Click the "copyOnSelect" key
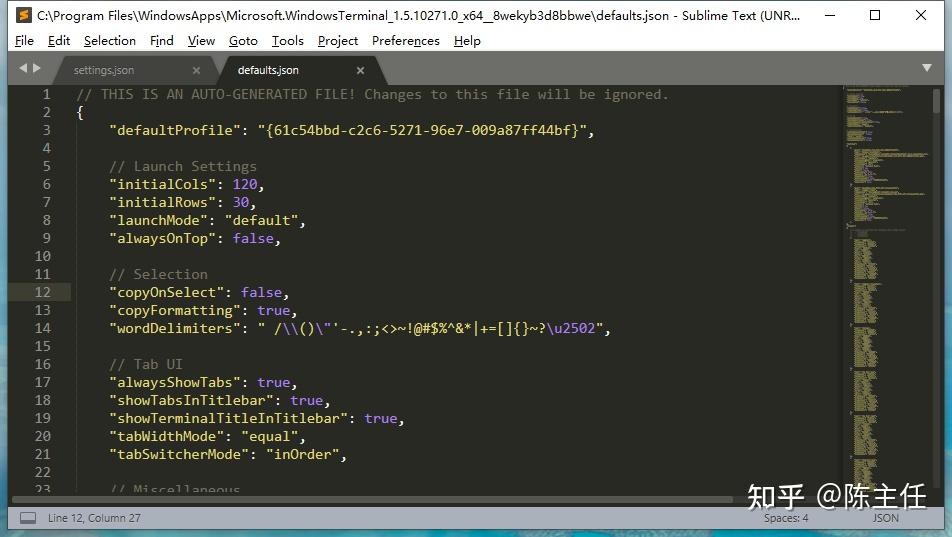This screenshot has height=537, width=952. pyautogui.click(x=166, y=292)
